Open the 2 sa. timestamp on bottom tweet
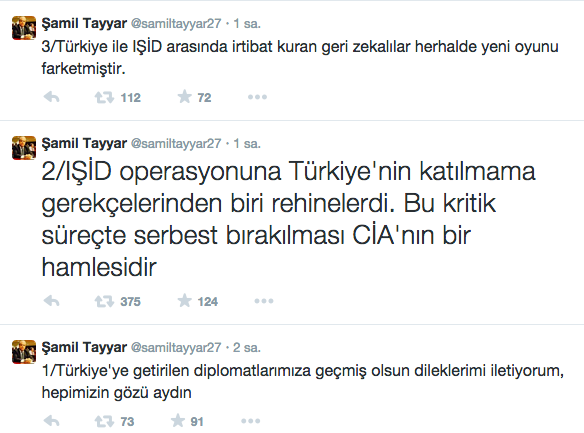584x433 pixels. pos(247,347)
